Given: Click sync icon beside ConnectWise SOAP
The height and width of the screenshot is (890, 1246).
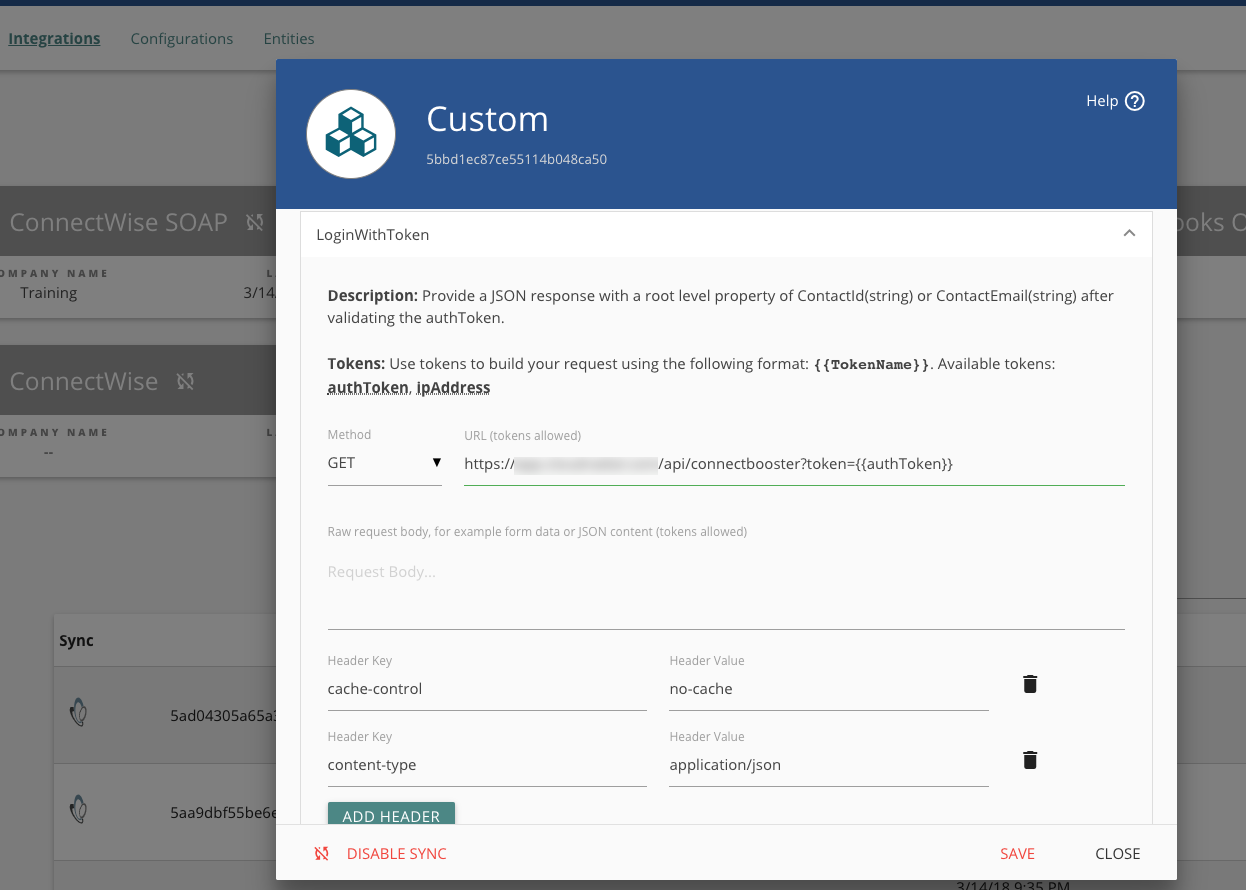Looking at the screenshot, I should tap(255, 222).
